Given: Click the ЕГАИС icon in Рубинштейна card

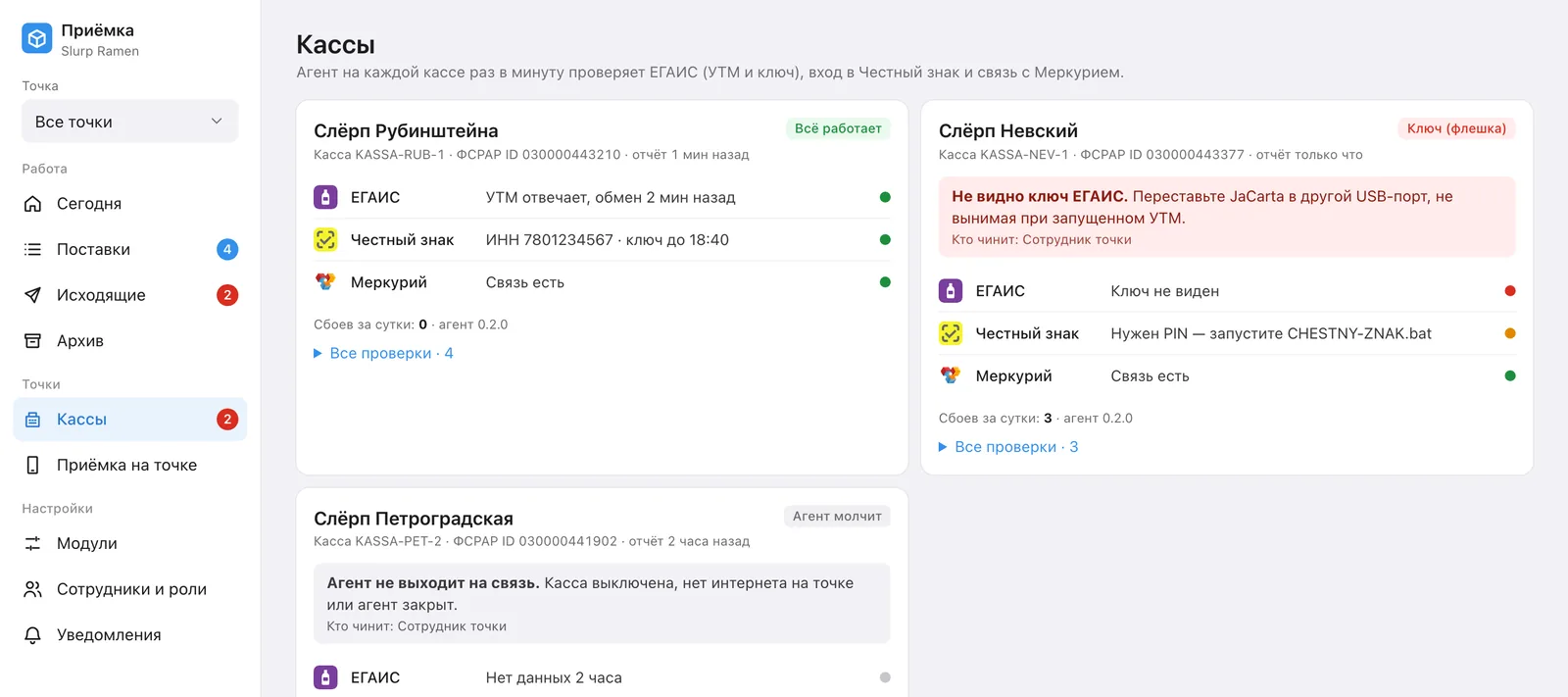Looking at the screenshot, I should [325, 197].
